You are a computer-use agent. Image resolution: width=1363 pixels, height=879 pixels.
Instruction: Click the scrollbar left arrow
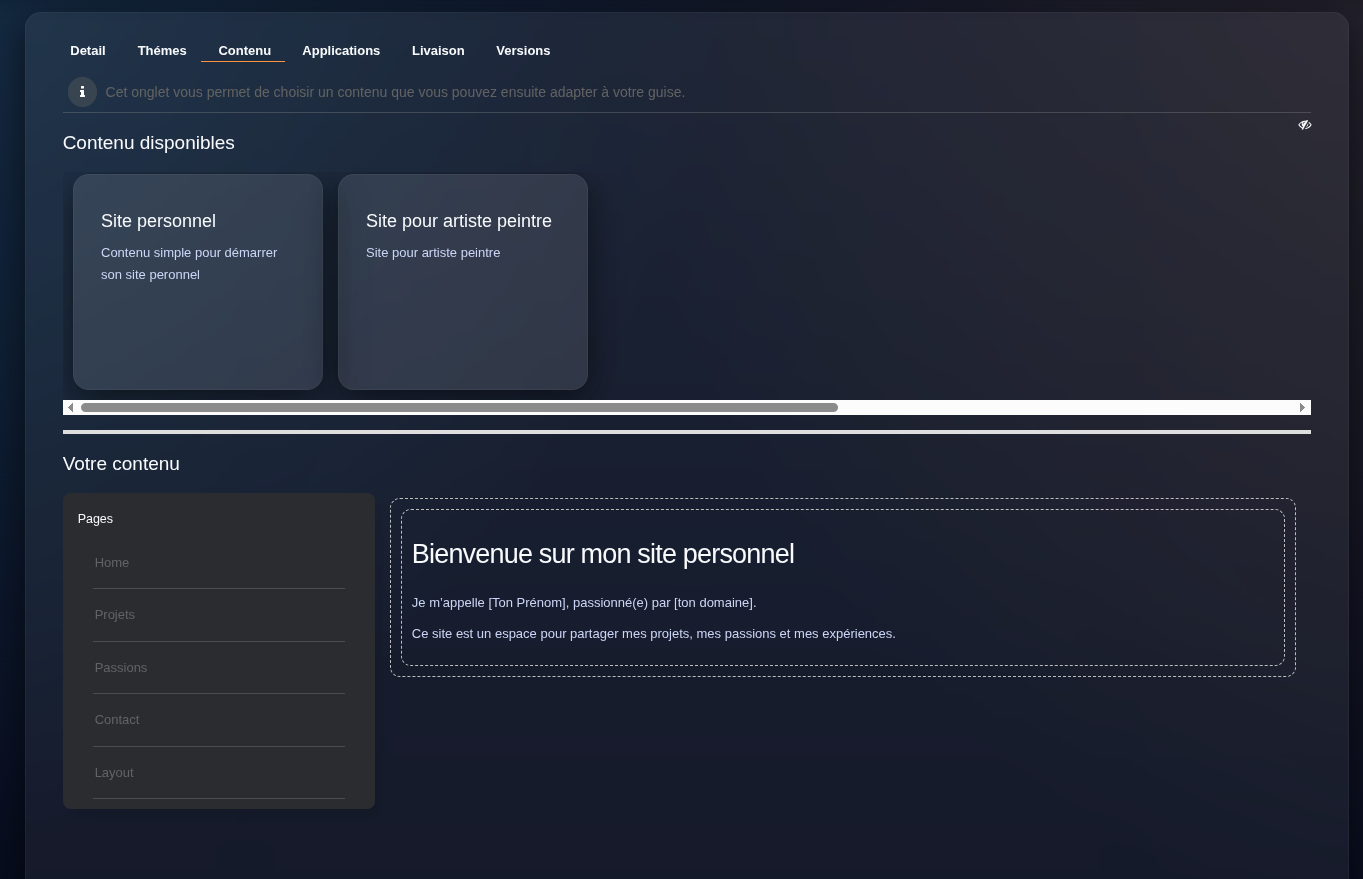point(70,408)
